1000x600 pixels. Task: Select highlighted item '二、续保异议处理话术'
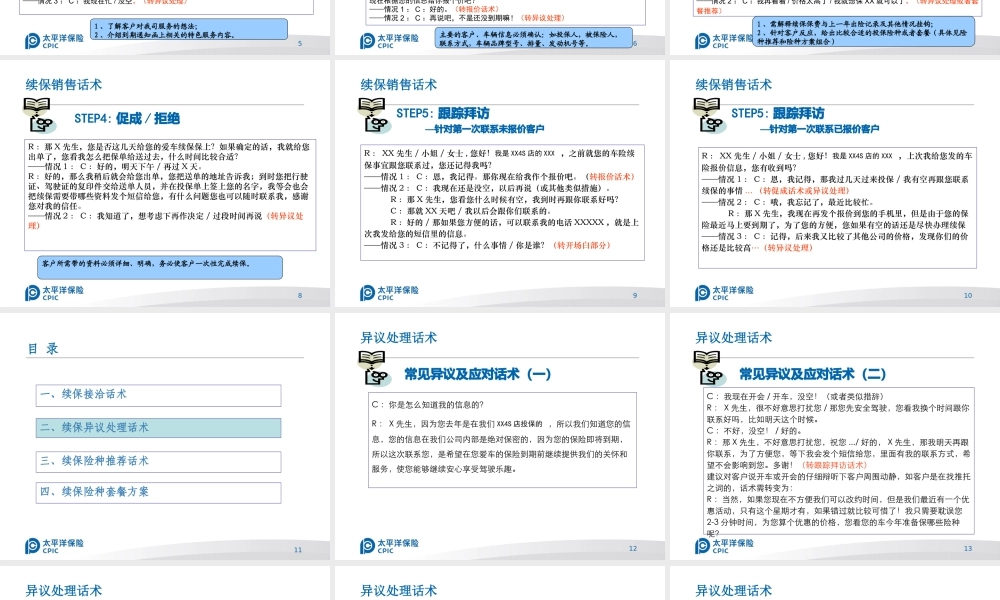(158, 428)
